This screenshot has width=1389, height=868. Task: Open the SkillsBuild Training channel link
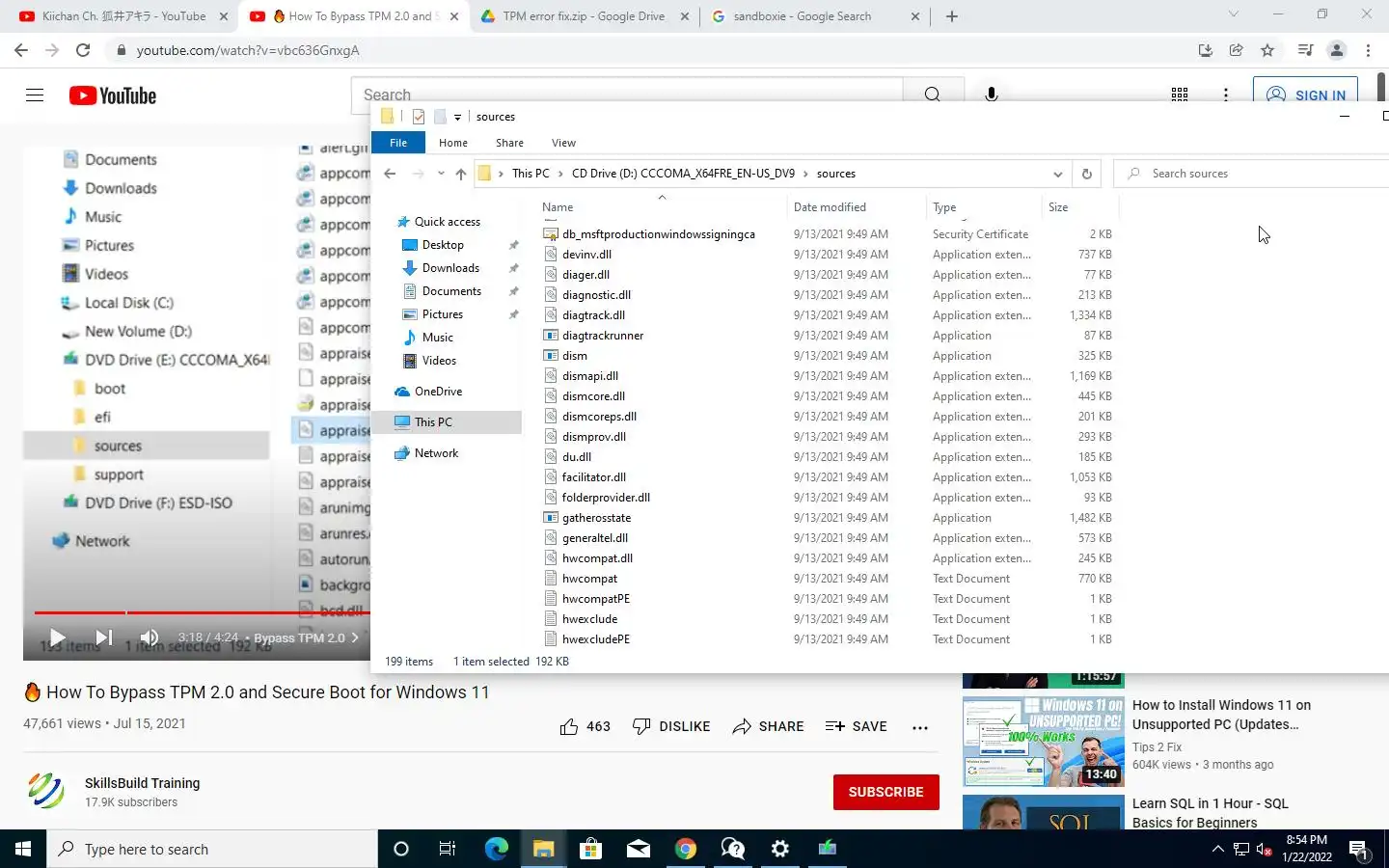tap(142, 783)
